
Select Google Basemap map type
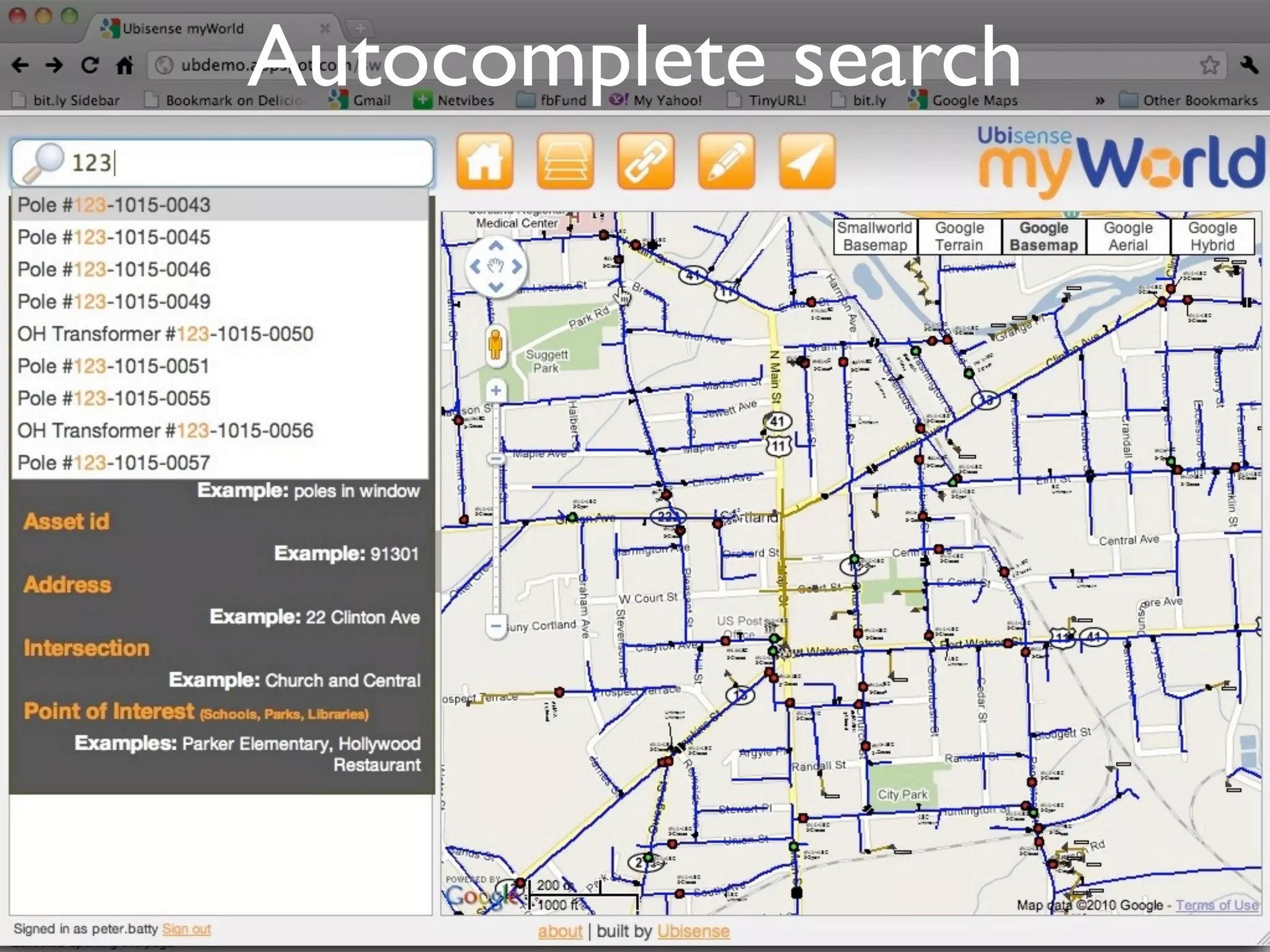pos(1044,237)
